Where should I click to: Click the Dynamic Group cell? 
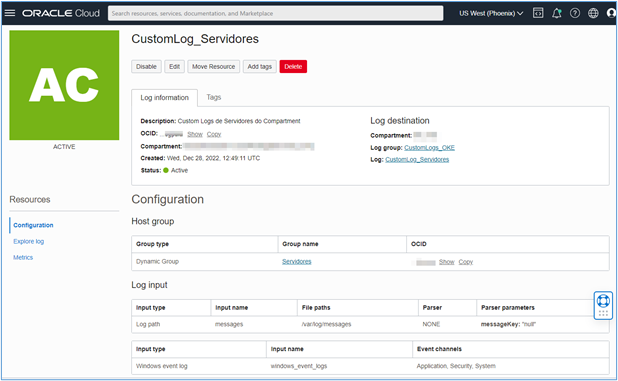157,262
